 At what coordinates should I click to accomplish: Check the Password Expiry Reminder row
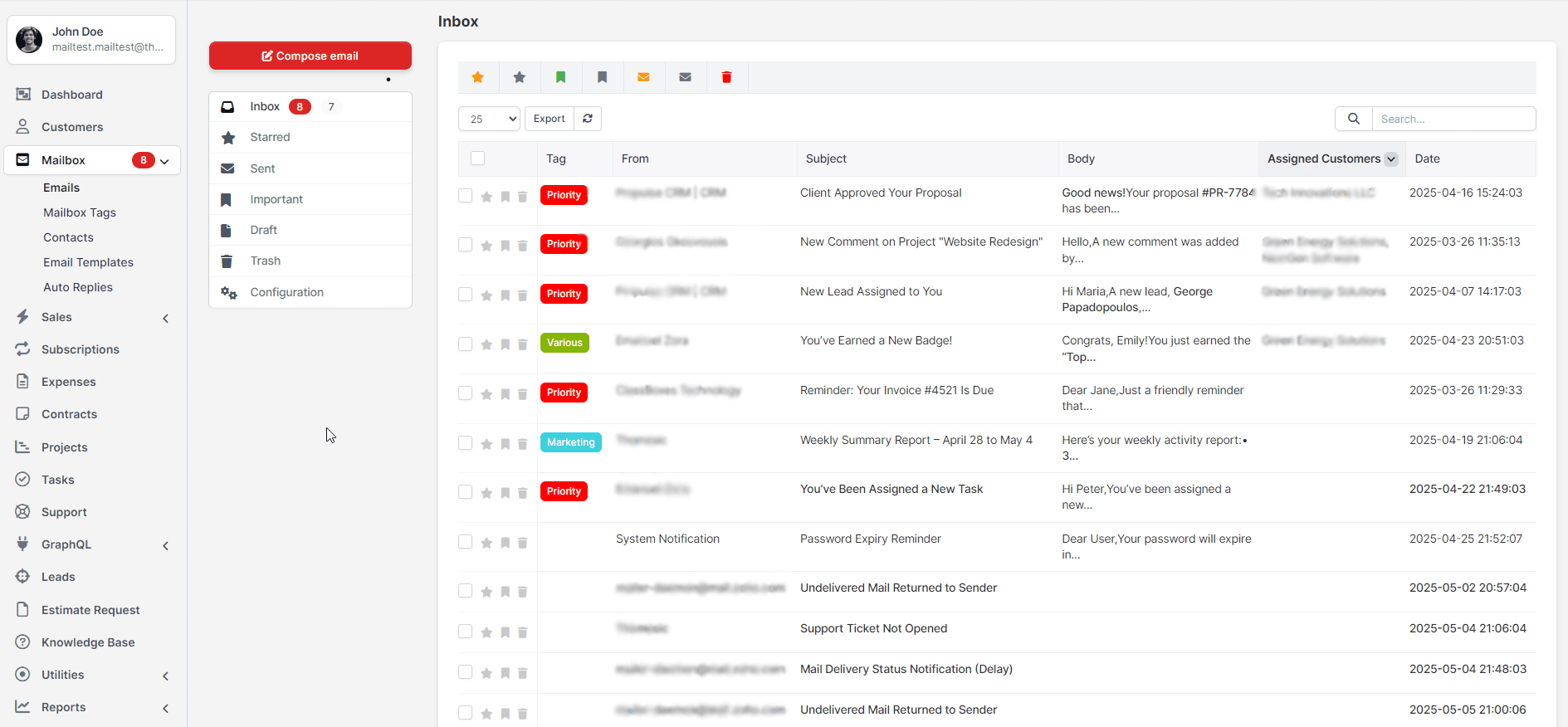465,542
